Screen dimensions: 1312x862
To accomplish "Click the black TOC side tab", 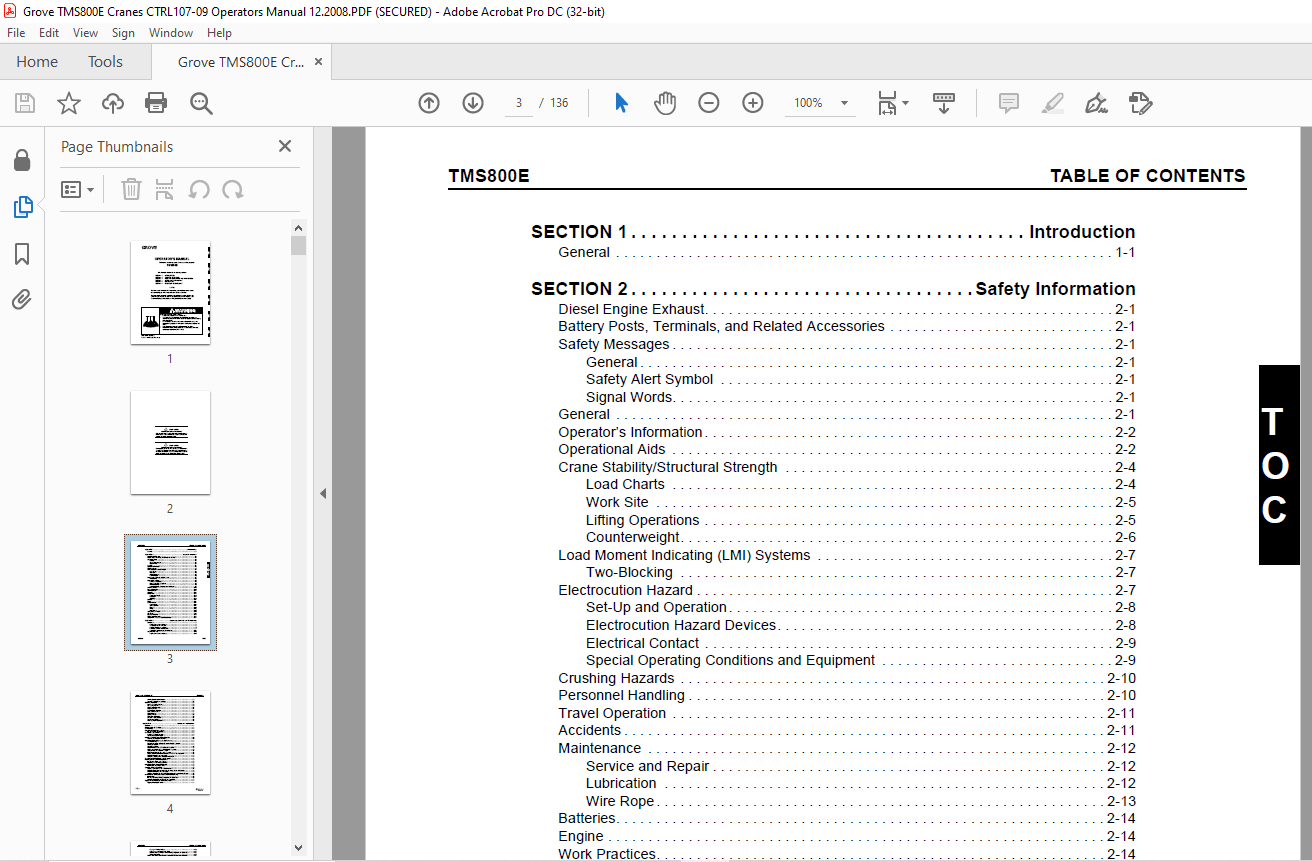I will [x=1279, y=465].
